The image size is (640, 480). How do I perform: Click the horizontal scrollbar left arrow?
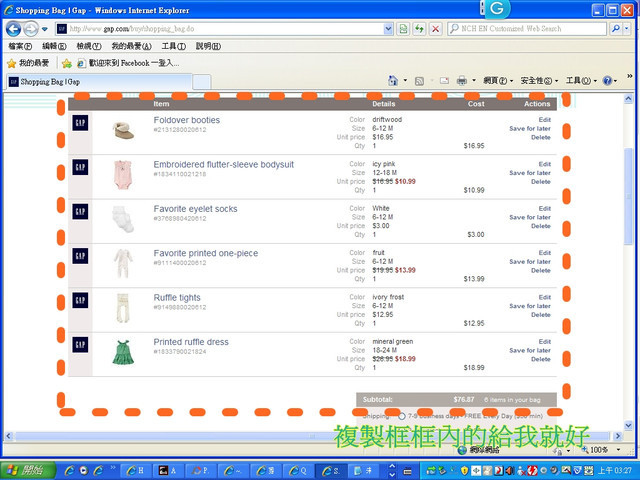tap(8, 436)
